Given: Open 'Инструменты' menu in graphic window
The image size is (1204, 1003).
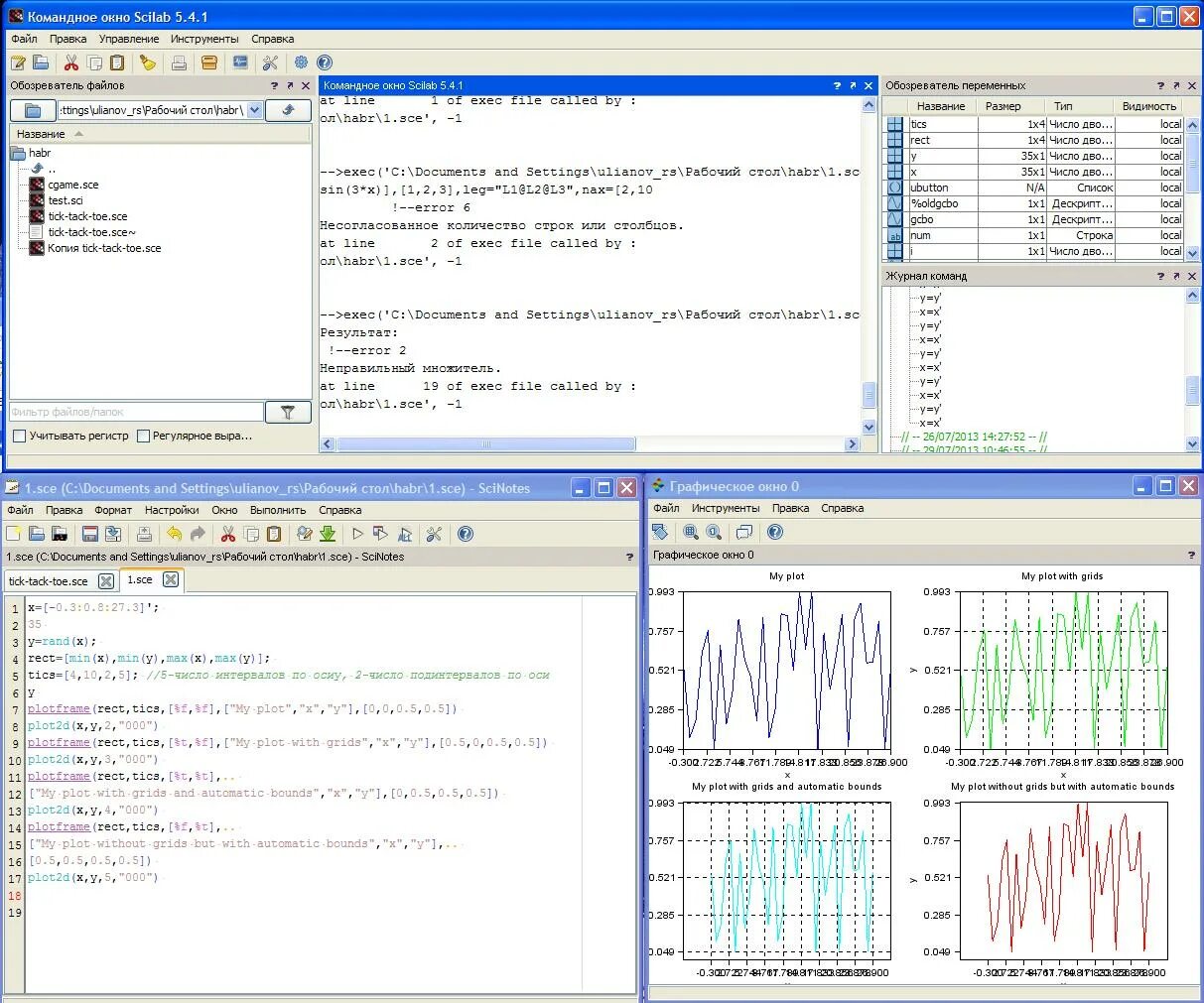Looking at the screenshot, I should pos(726,508).
